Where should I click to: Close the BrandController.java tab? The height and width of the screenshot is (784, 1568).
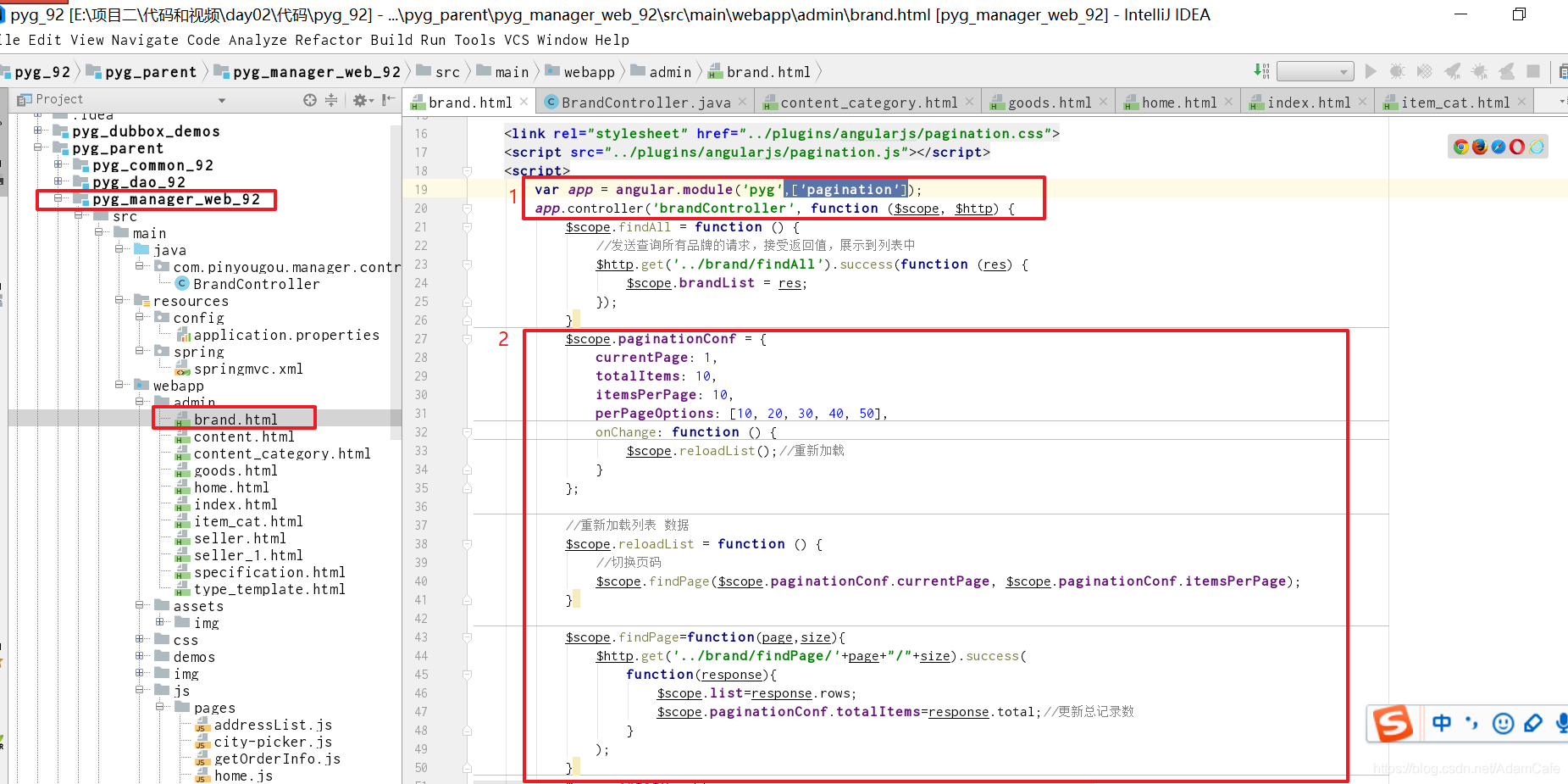point(743,102)
